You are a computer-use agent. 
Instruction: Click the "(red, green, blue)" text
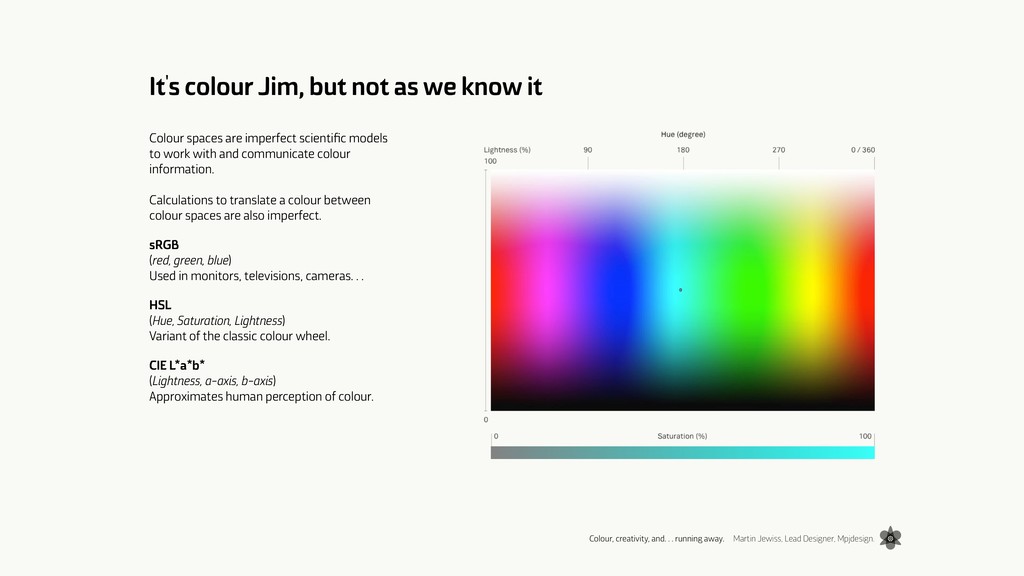pyautogui.click(x=190, y=261)
